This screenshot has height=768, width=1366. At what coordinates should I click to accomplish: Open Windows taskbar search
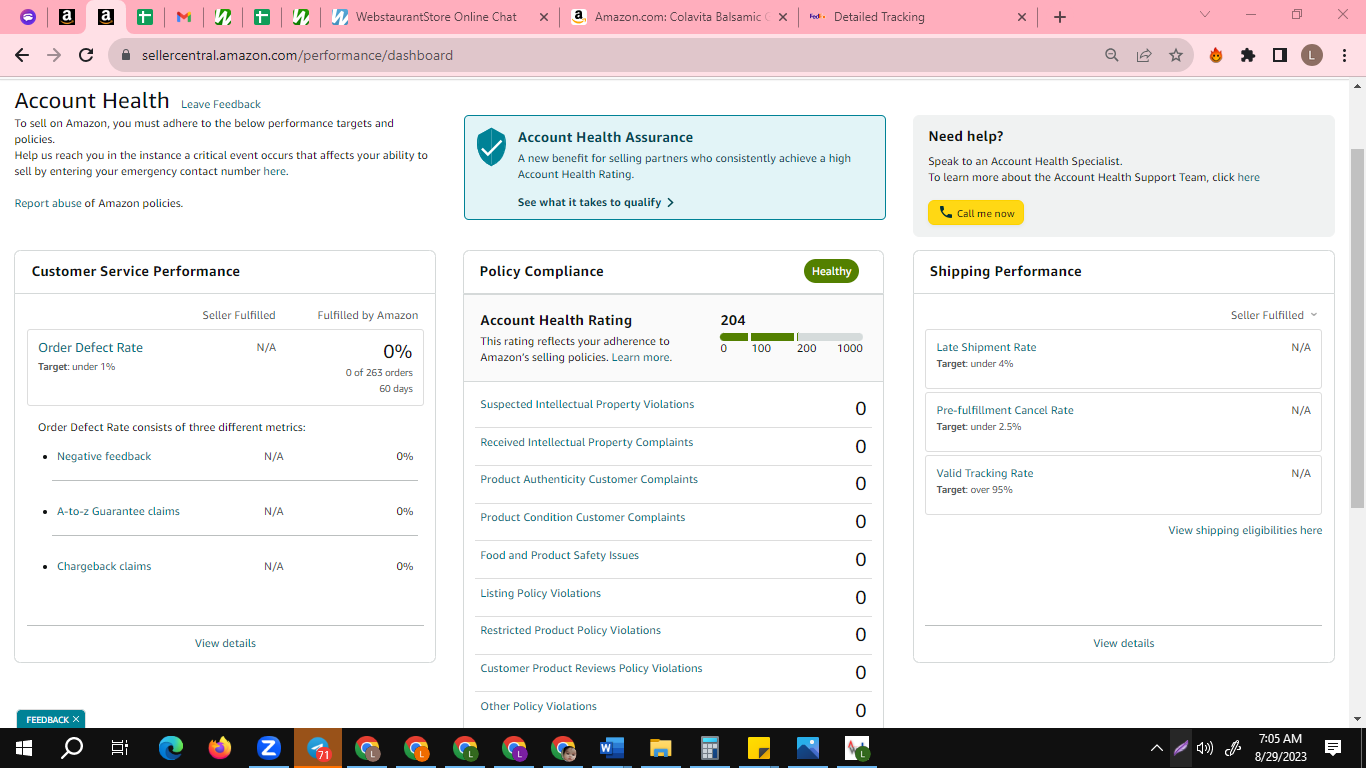coord(72,748)
